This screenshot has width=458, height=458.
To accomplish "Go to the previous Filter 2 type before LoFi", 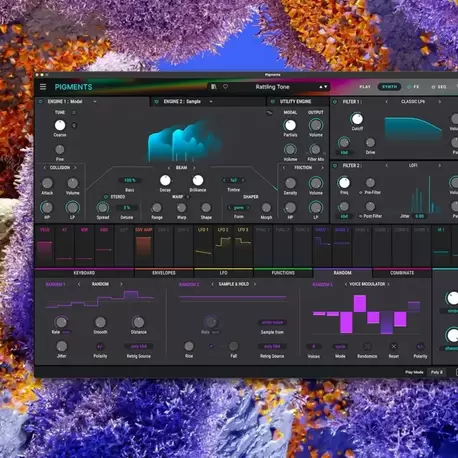I will (387, 165).
